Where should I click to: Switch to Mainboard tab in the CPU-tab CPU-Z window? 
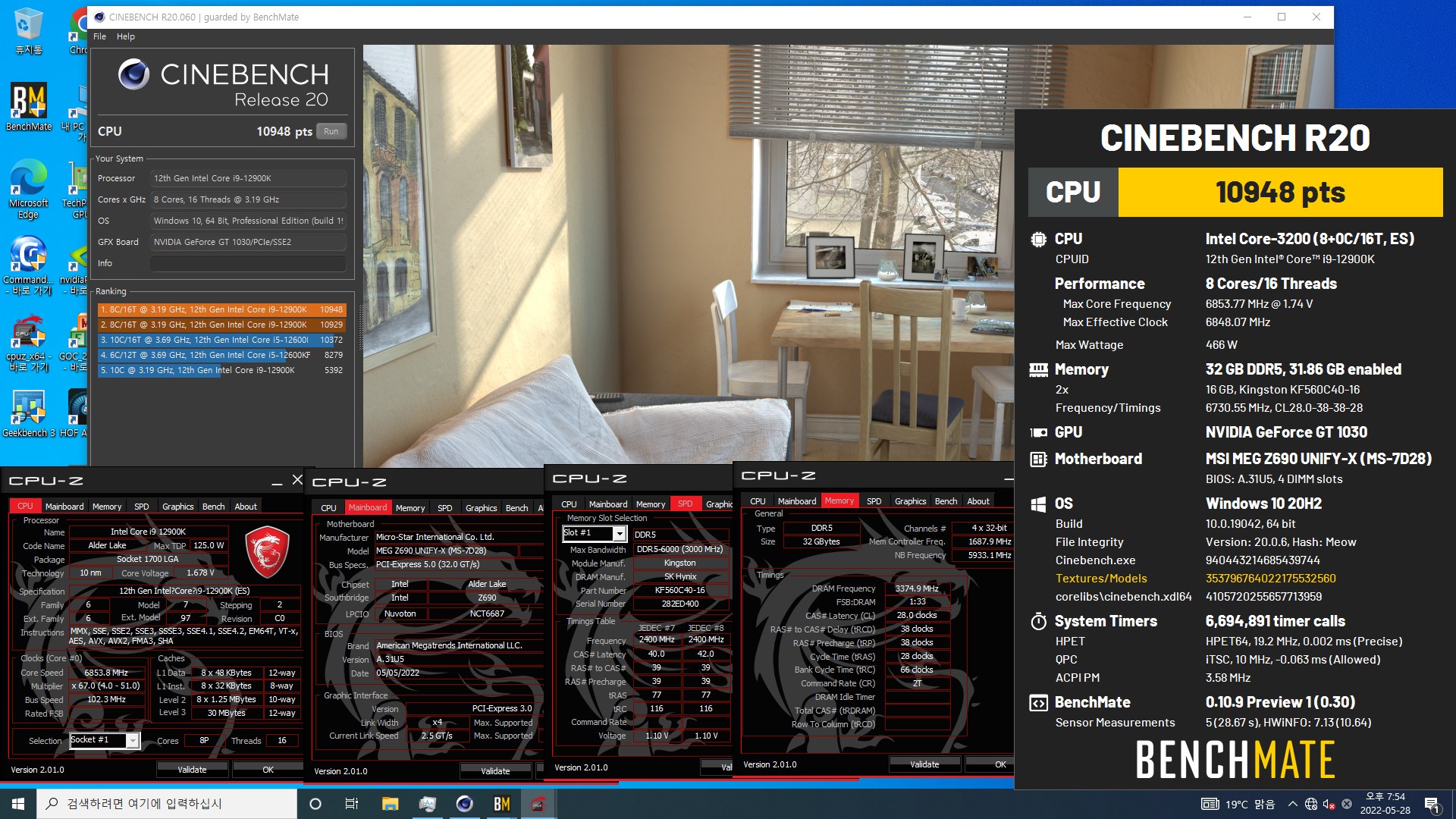point(64,506)
